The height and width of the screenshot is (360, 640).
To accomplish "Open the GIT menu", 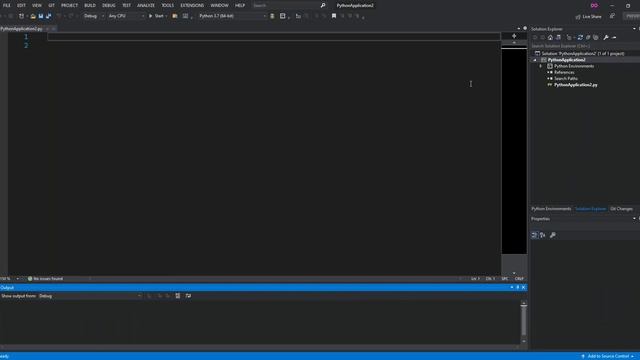I will (x=51, y=5).
